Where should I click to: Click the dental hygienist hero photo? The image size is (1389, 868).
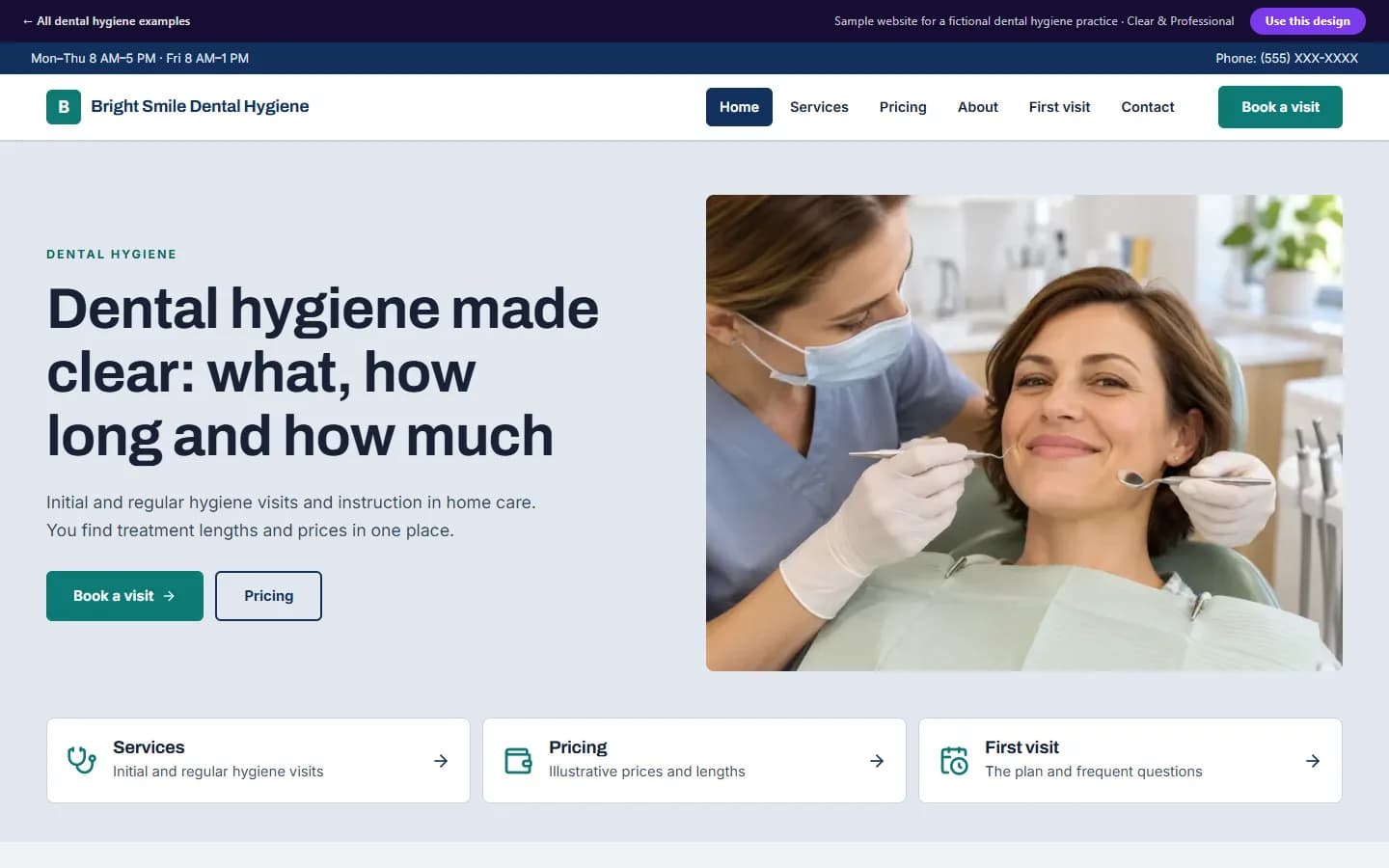[x=1024, y=433]
